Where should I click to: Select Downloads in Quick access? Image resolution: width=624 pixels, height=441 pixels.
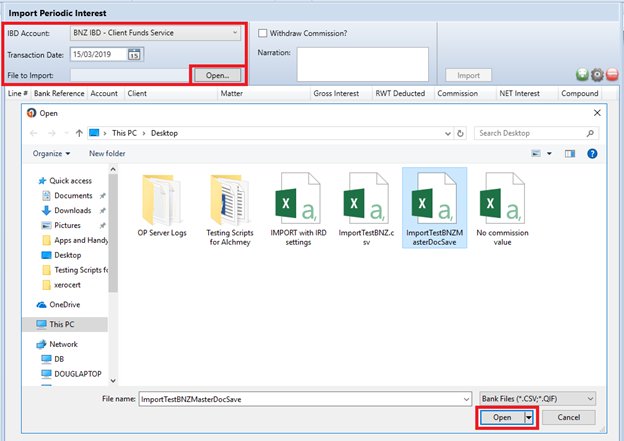[x=72, y=211]
